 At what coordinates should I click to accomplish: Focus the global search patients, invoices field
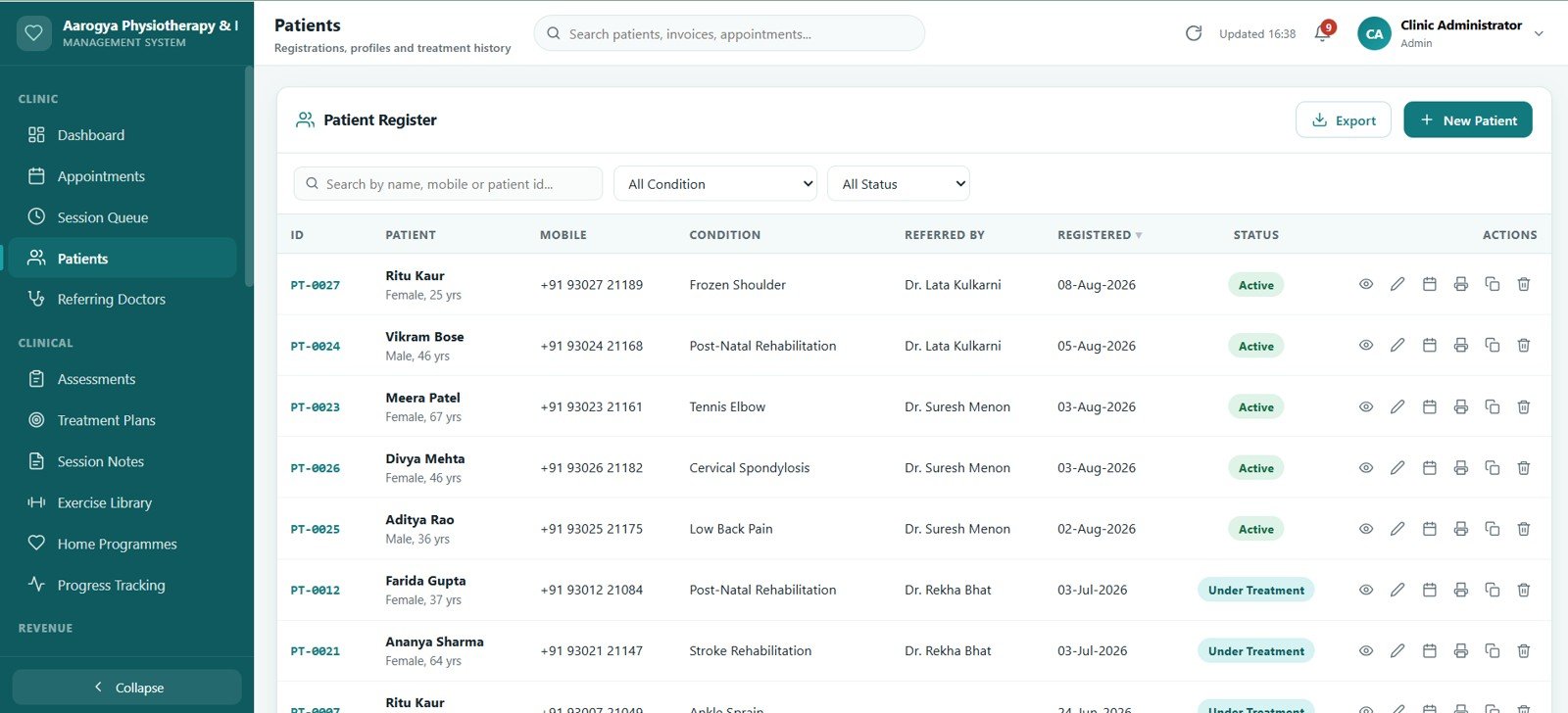pos(729,33)
